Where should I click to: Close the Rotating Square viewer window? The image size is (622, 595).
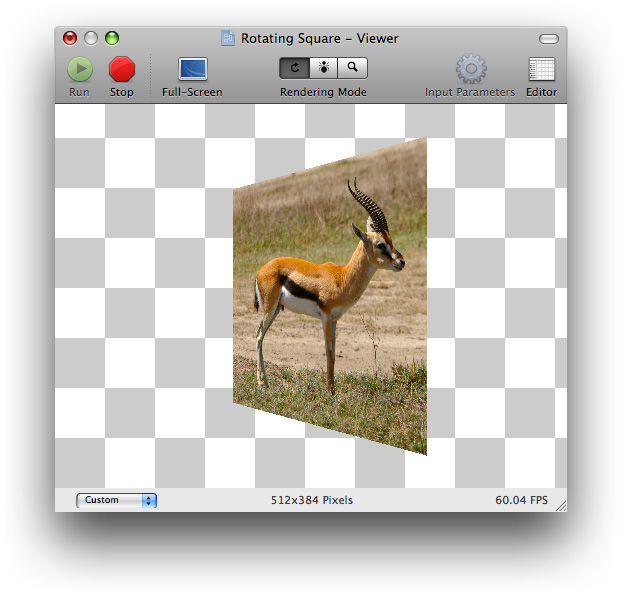(70, 39)
